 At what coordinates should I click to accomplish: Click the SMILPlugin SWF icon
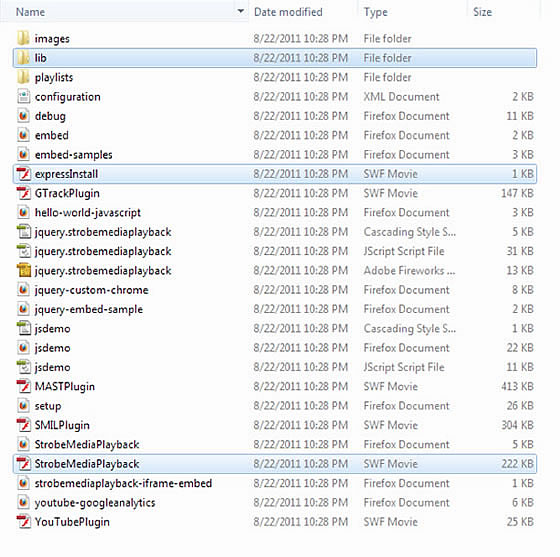[24, 425]
